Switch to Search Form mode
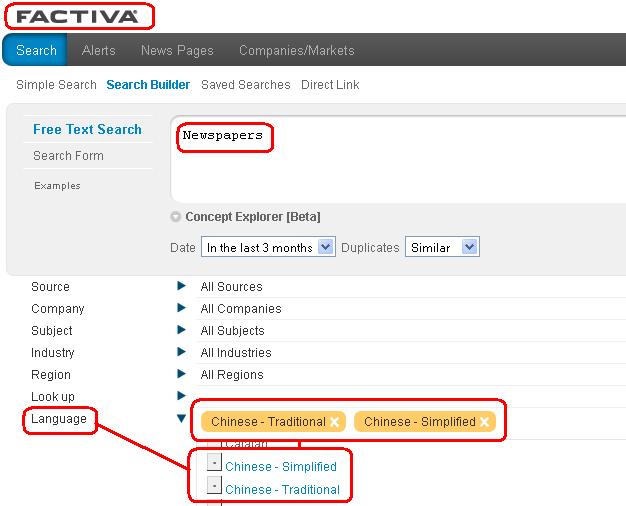The width and height of the screenshot is (626, 506). 68,155
